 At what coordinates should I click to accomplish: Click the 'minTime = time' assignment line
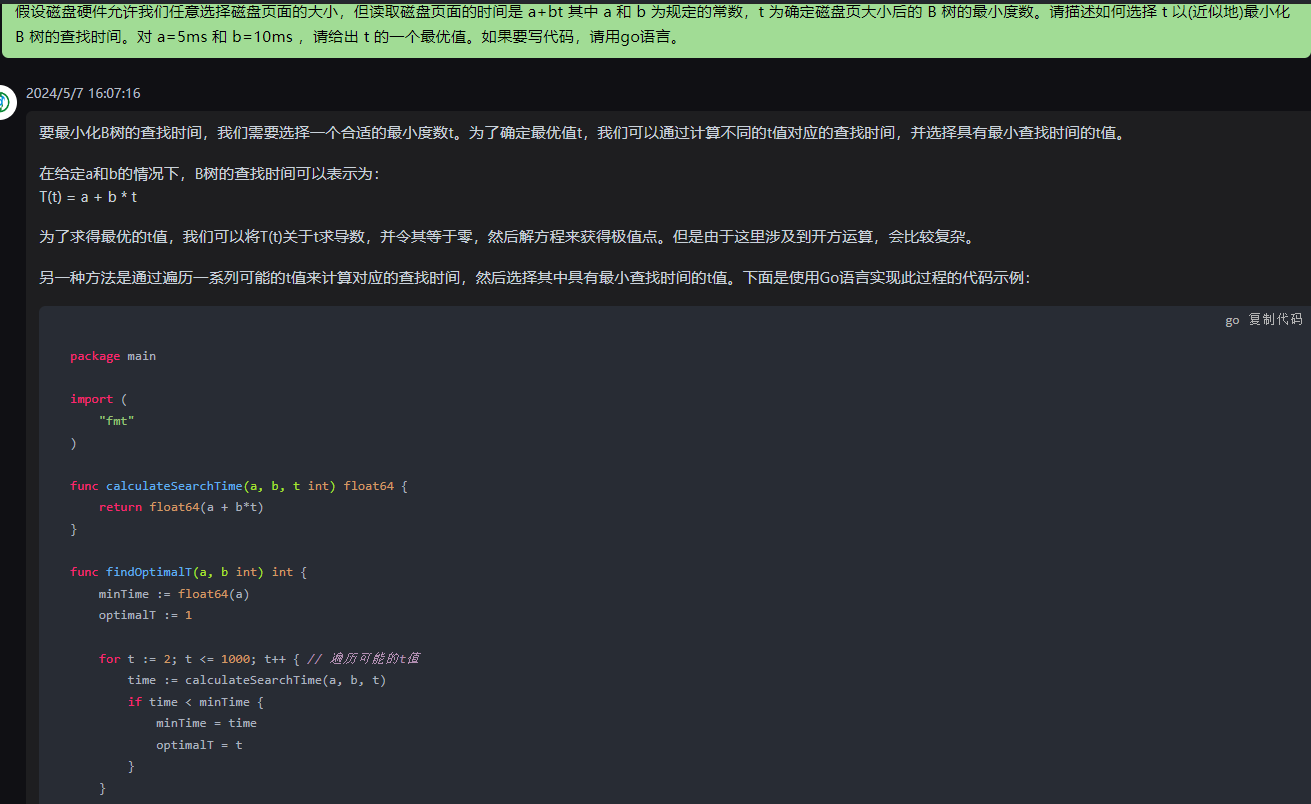coord(206,723)
